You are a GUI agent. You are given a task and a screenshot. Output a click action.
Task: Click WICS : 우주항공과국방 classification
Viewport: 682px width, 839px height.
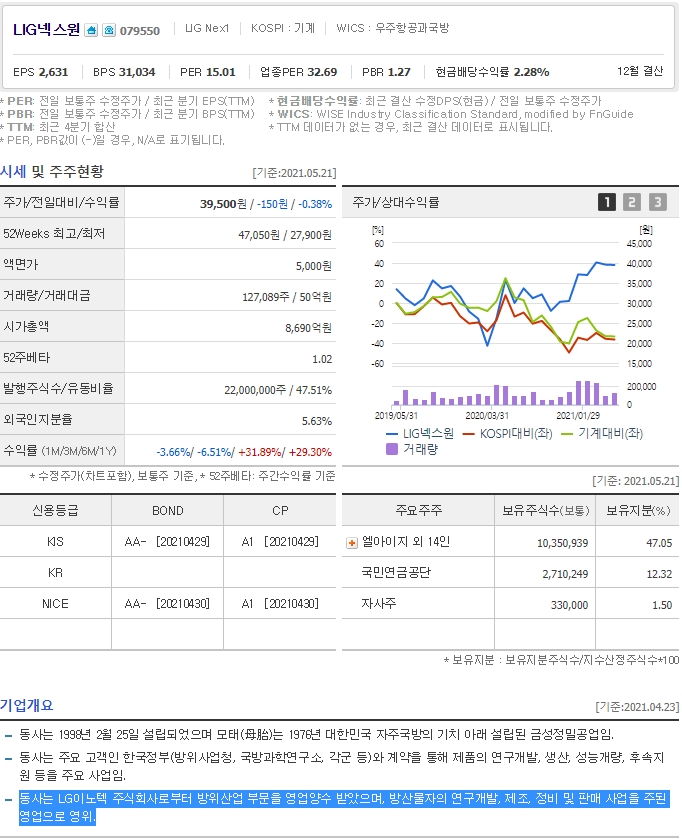pos(393,28)
